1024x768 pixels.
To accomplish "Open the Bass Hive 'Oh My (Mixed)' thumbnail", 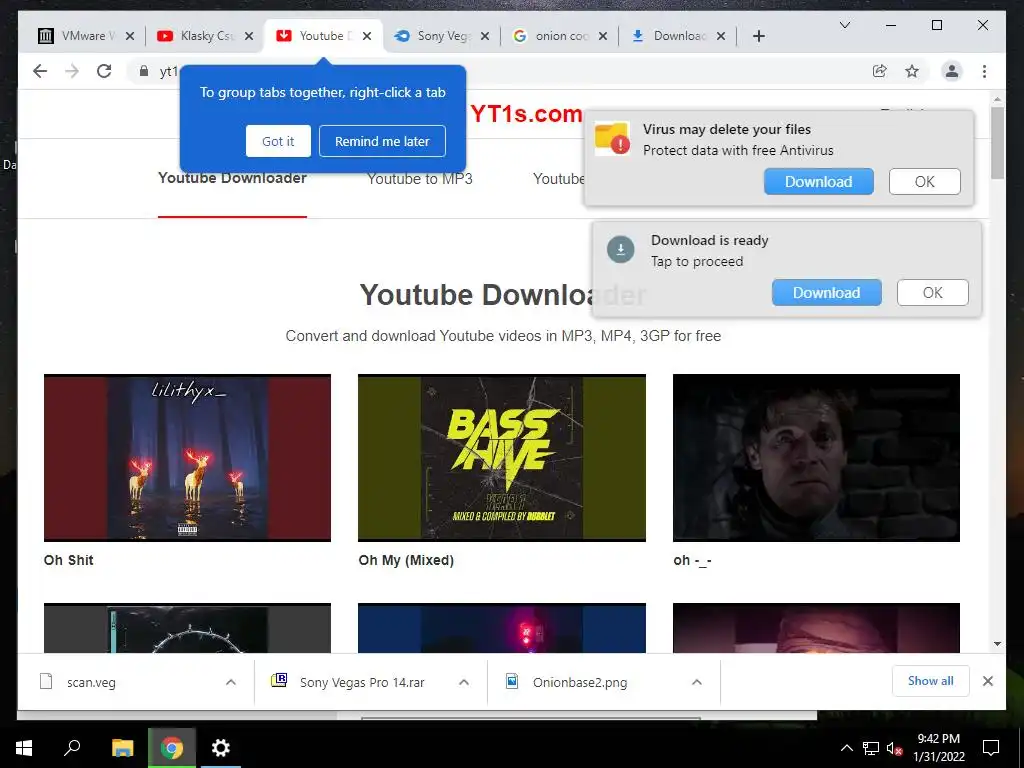I will [502, 457].
